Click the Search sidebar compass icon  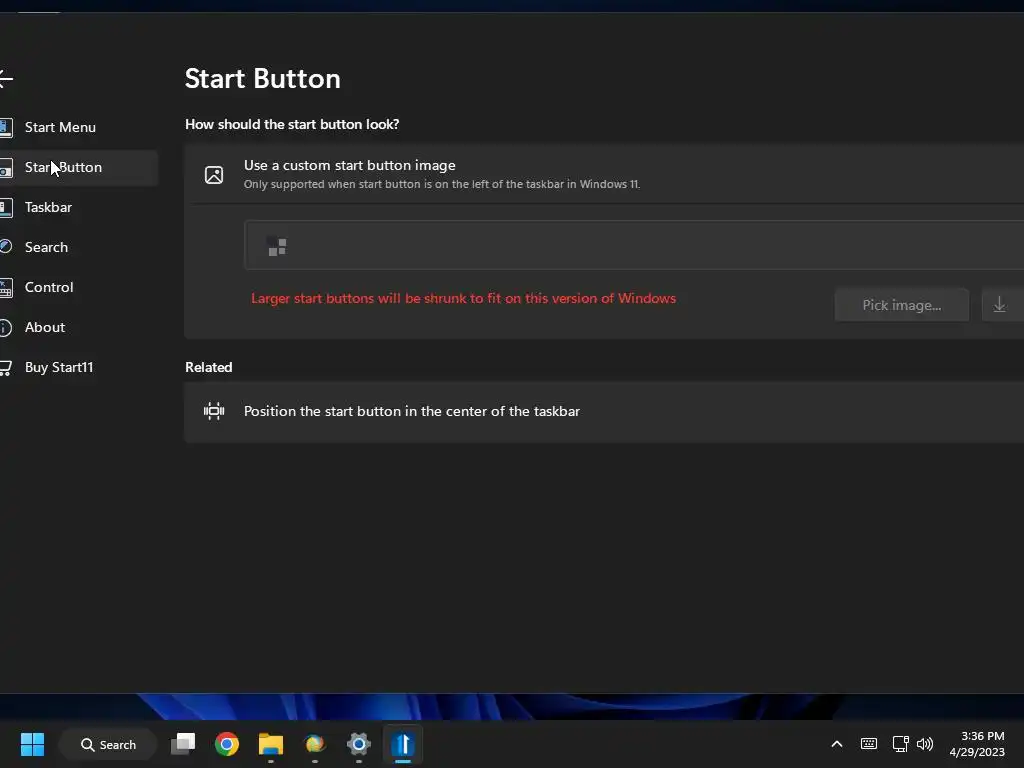click(x=6, y=247)
